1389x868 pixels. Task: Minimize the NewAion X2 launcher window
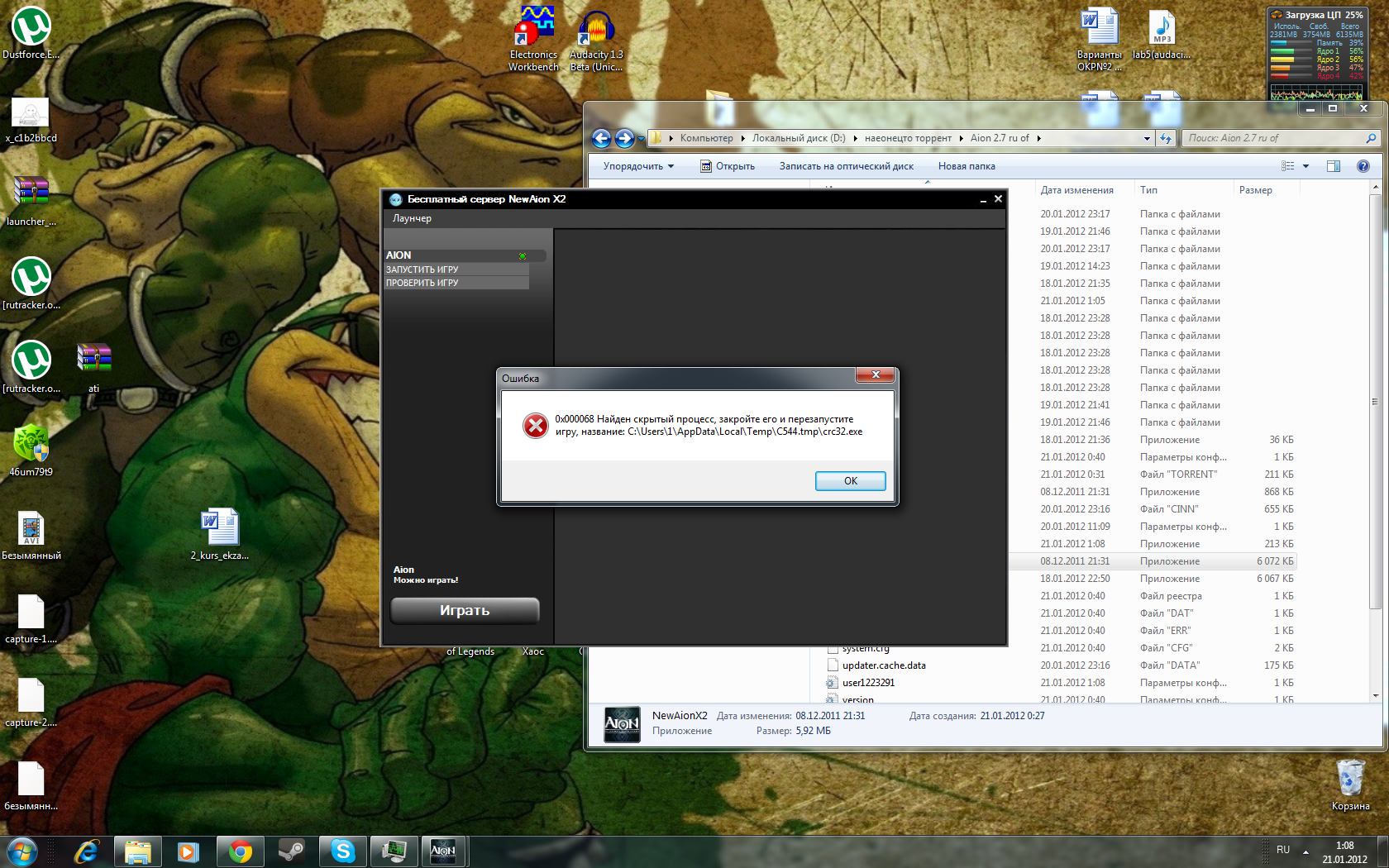point(983,200)
